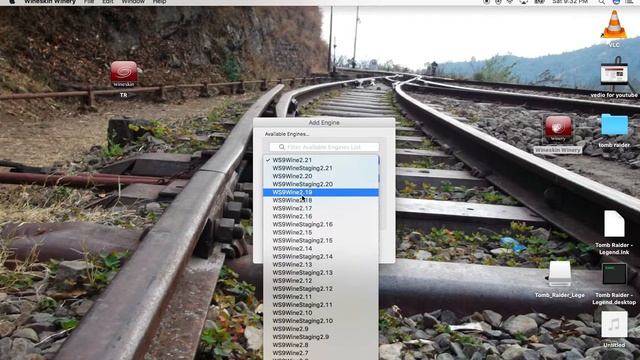Open the Wineskin Winery application menu
The width and height of the screenshot is (640, 360).
[x=50, y=2]
